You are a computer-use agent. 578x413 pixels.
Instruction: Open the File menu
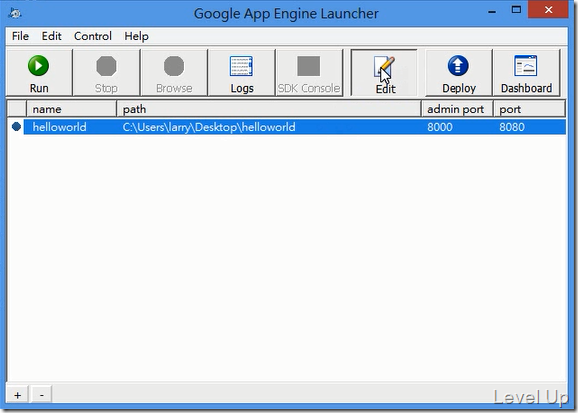pyautogui.click(x=20, y=36)
